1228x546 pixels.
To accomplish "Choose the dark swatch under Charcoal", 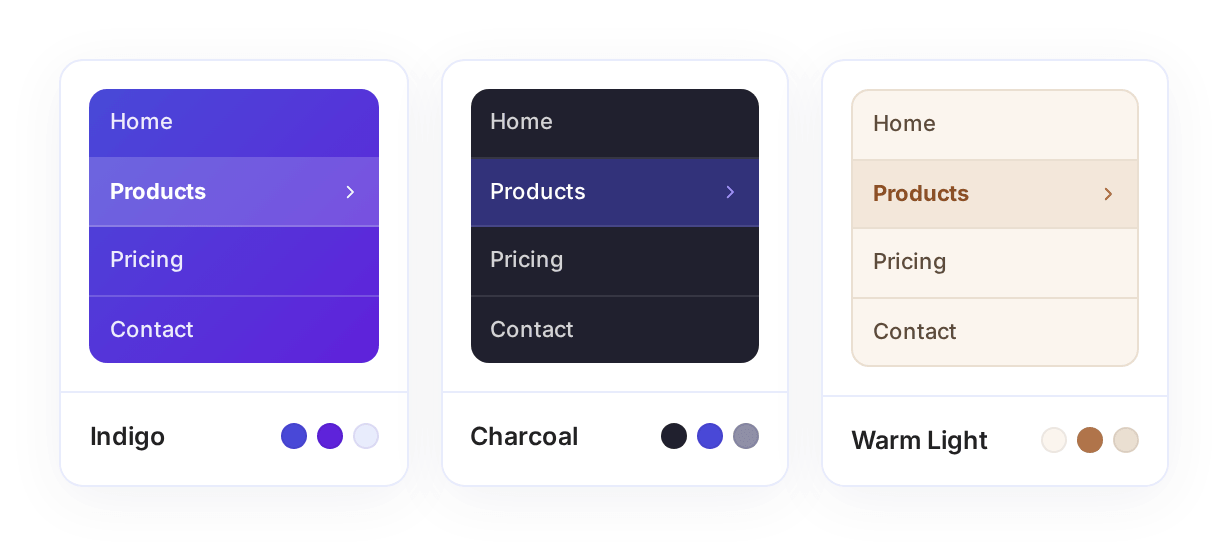I will (x=674, y=436).
